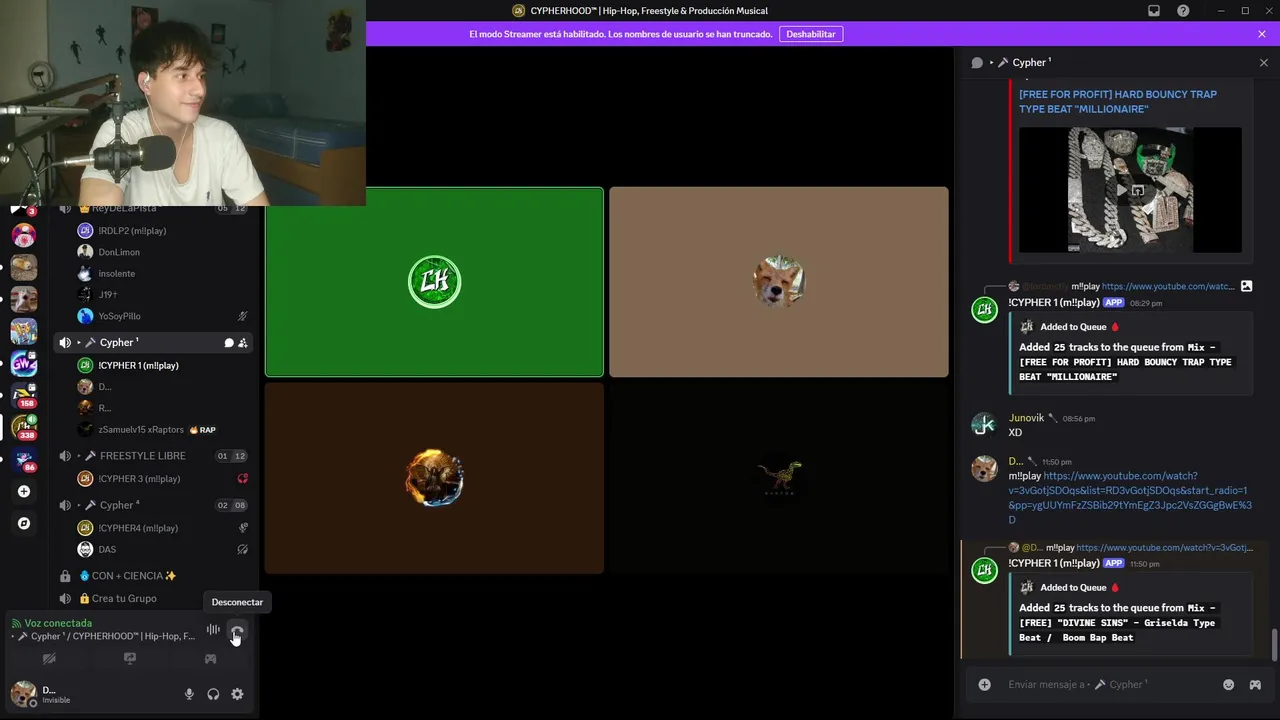Open the Cypher ¹ voice channel
The image size is (1280, 720).
pyautogui.click(x=153, y=342)
